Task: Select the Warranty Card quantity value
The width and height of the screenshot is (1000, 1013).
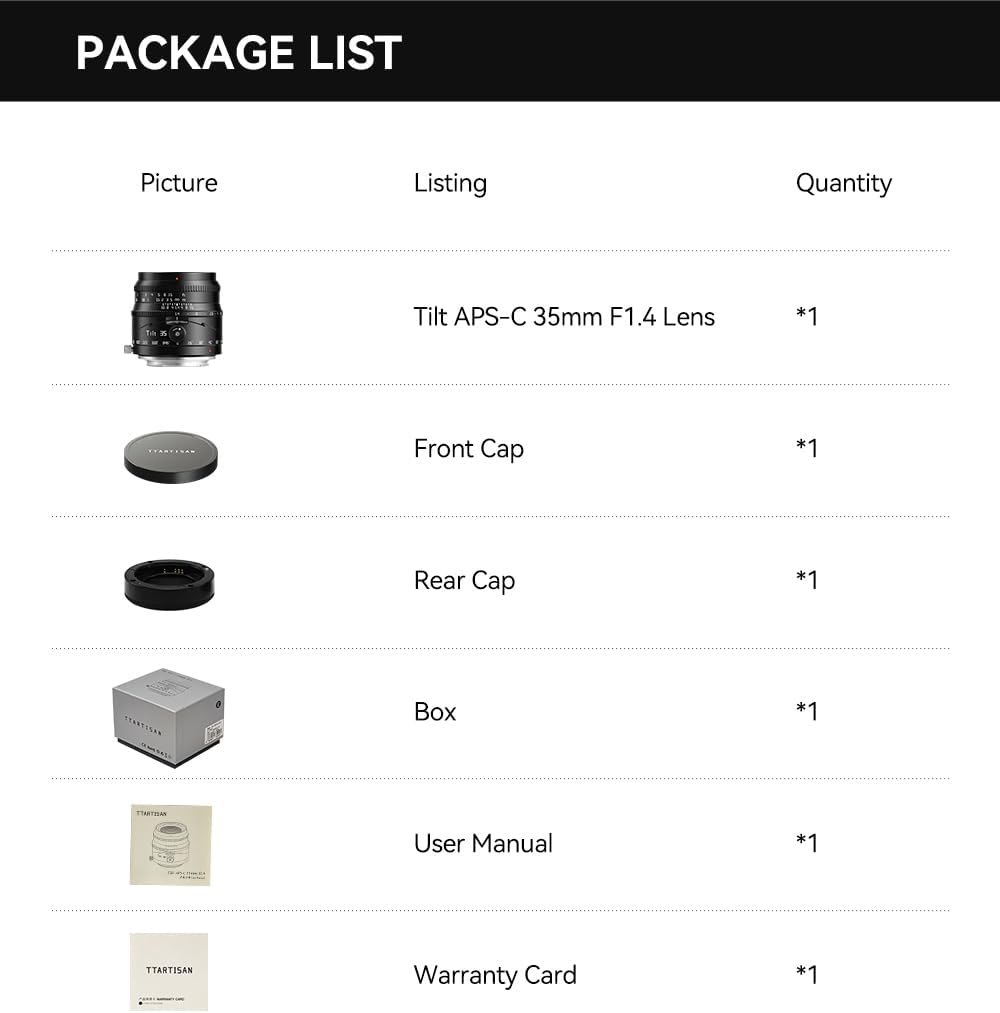Action: [x=807, y=974]
